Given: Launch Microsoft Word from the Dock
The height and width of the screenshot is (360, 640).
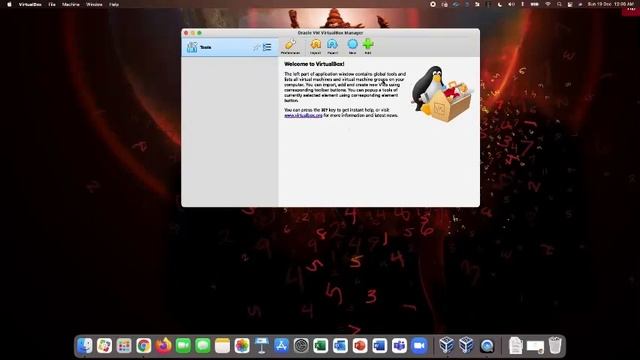Looking at the screenshot, I should pyautogui.click(x=379, y=346).
